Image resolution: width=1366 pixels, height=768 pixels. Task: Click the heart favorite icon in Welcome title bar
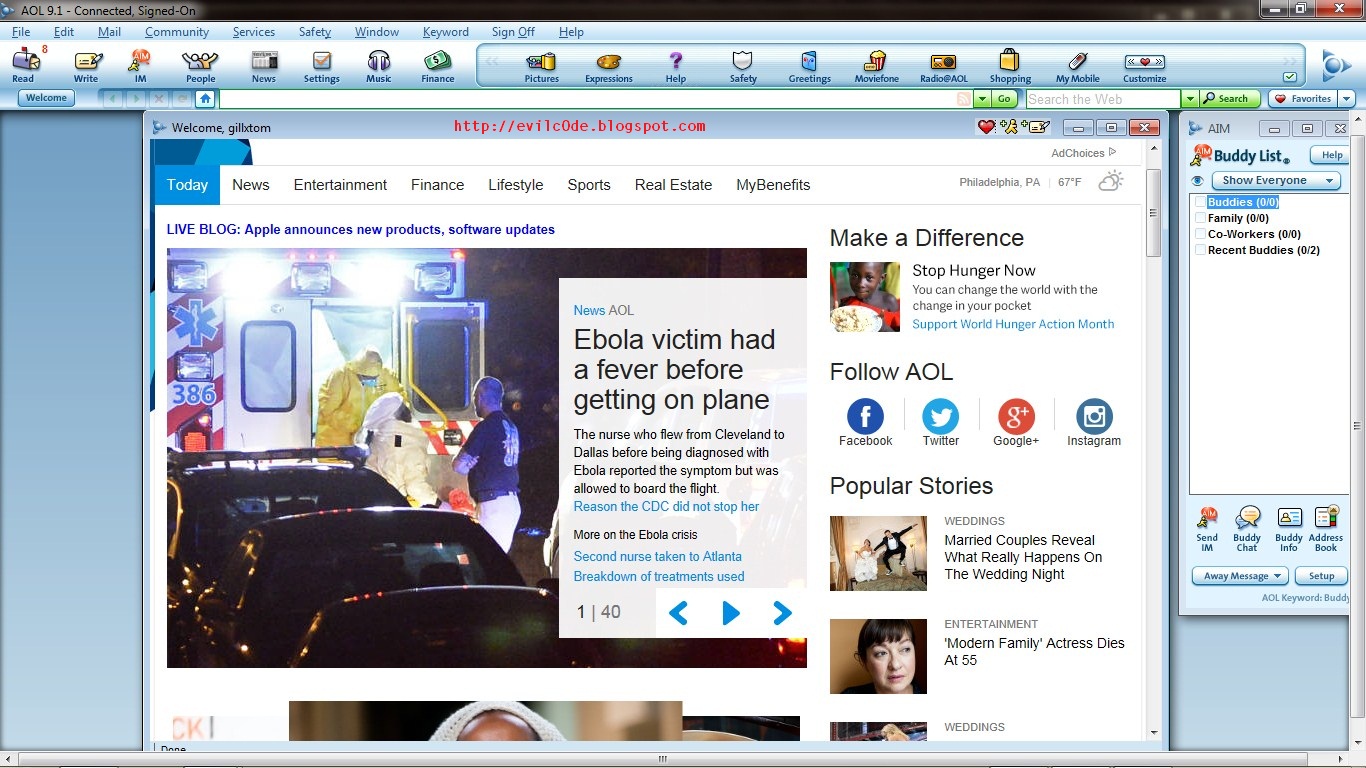tap(986, 127)
